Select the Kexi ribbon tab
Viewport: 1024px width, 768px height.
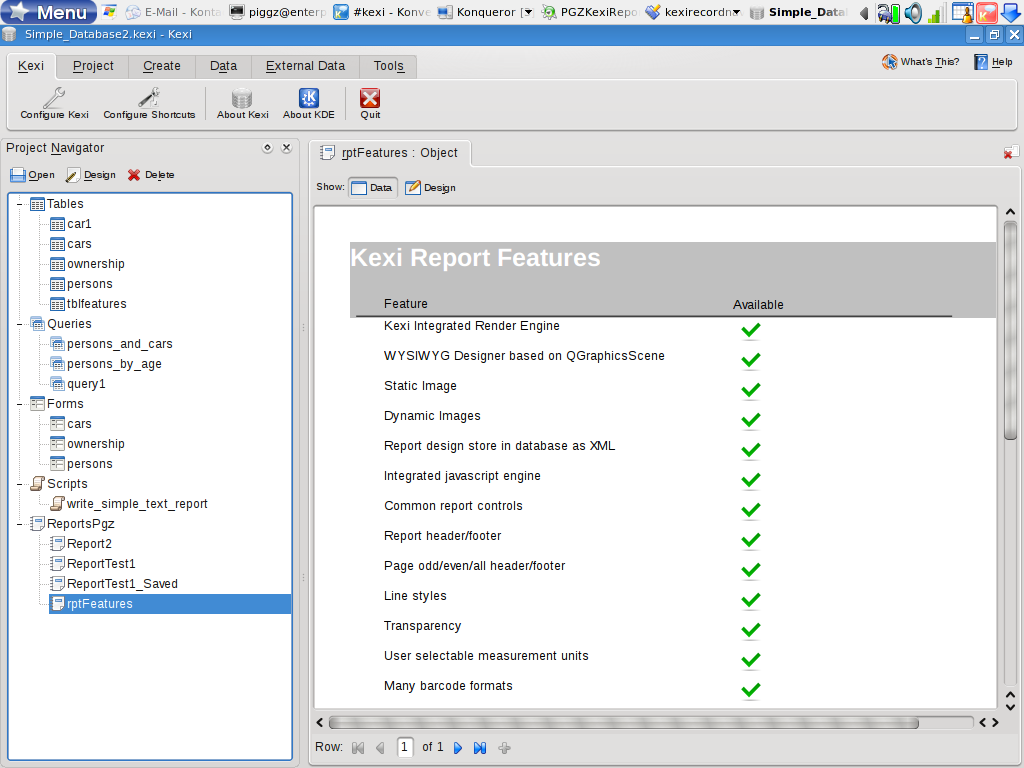[31, 66]
